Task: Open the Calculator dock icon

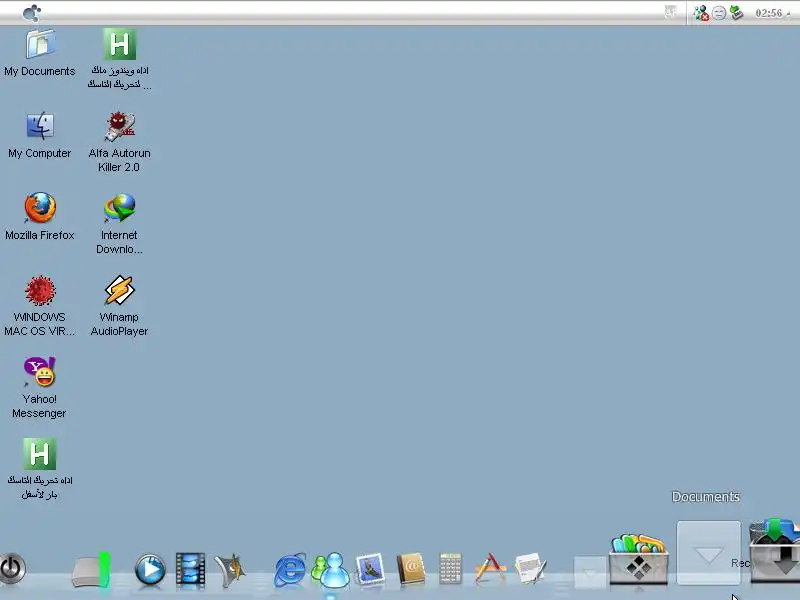Action: 450,568
